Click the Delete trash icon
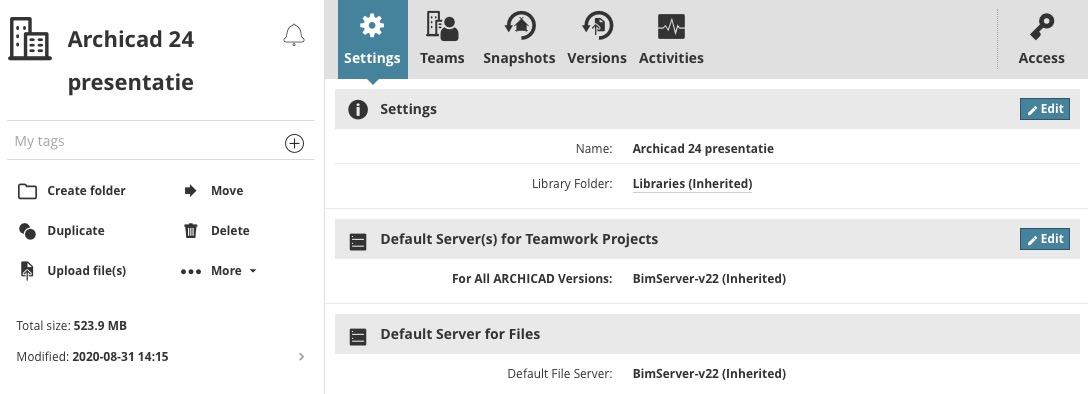This screenshot has height=394, width=1088. 191,230
